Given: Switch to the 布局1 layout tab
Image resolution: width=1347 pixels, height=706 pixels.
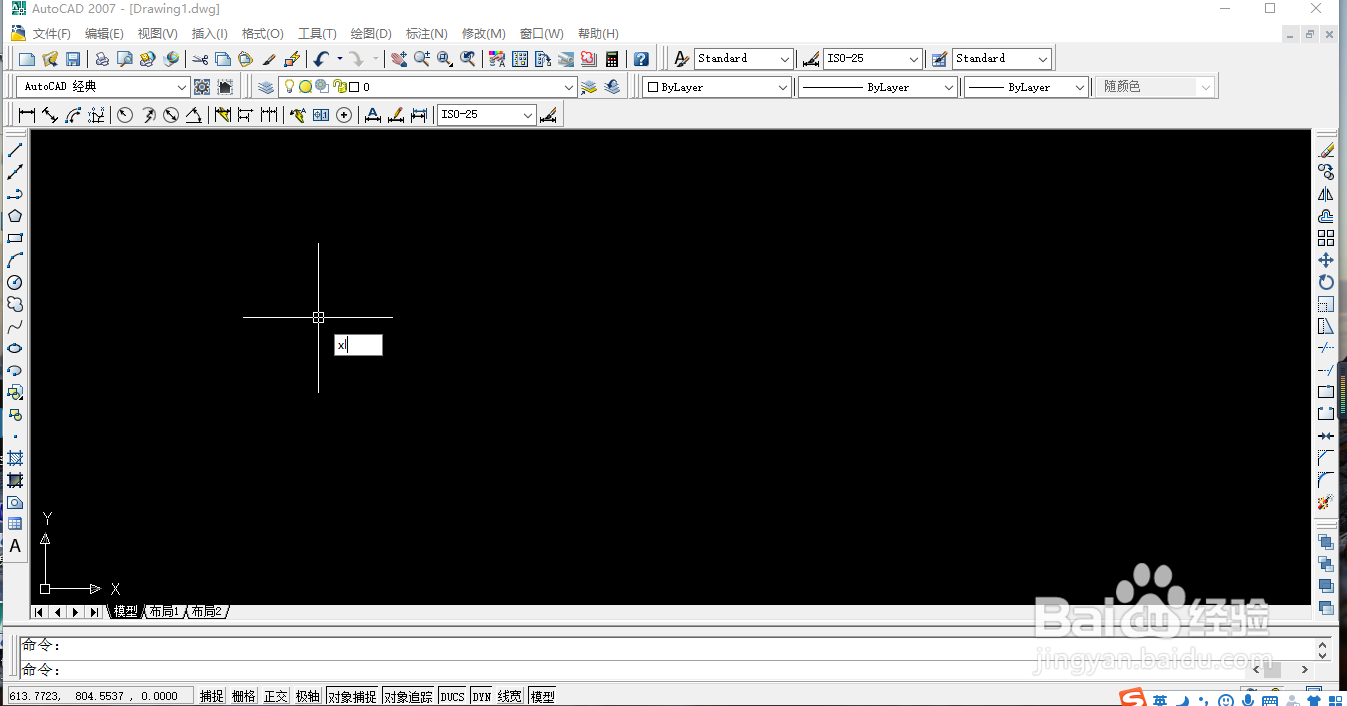Looking at the screenshot, I should pos(165,611).
